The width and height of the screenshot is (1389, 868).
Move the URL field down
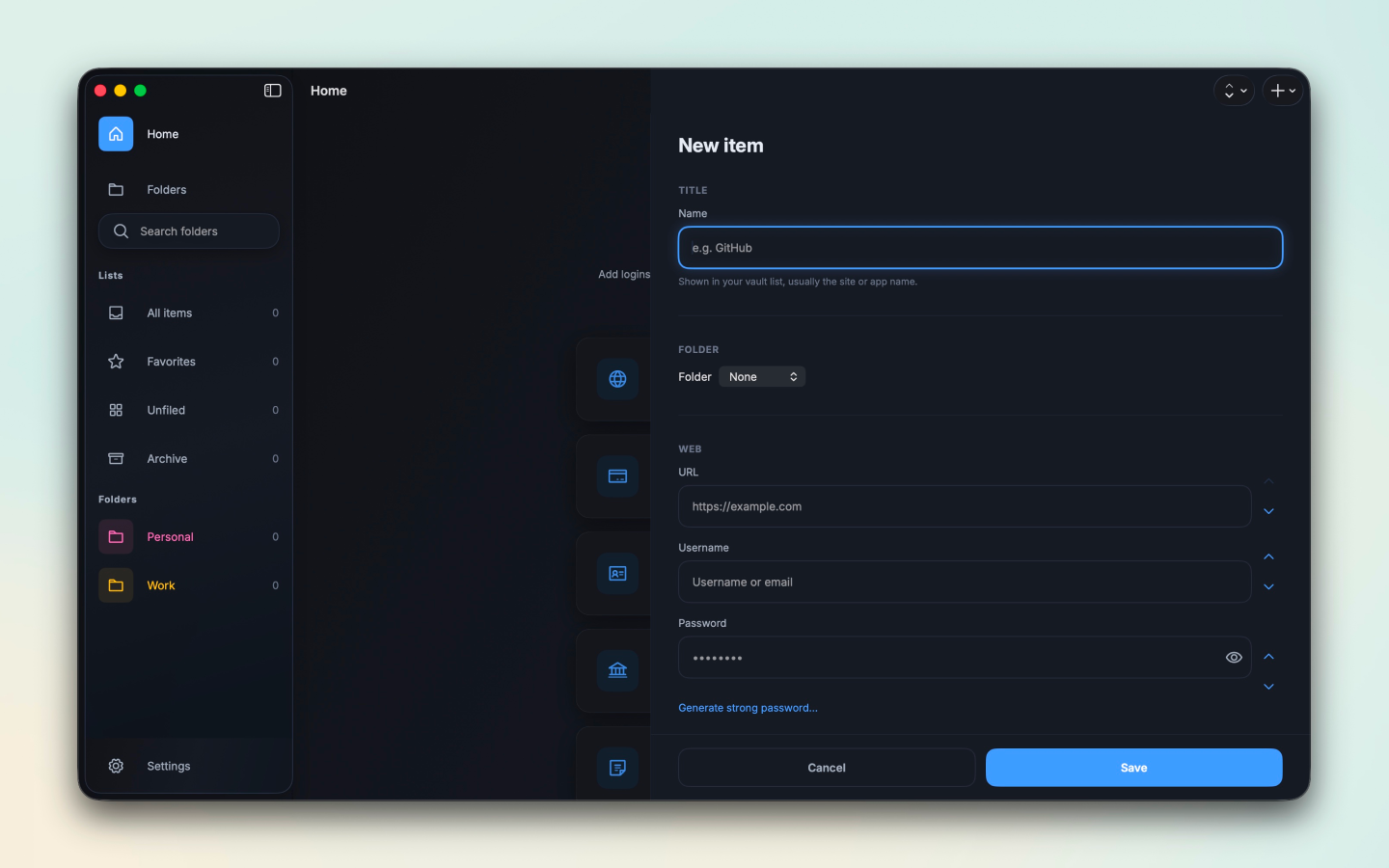tap(1269, 512)
